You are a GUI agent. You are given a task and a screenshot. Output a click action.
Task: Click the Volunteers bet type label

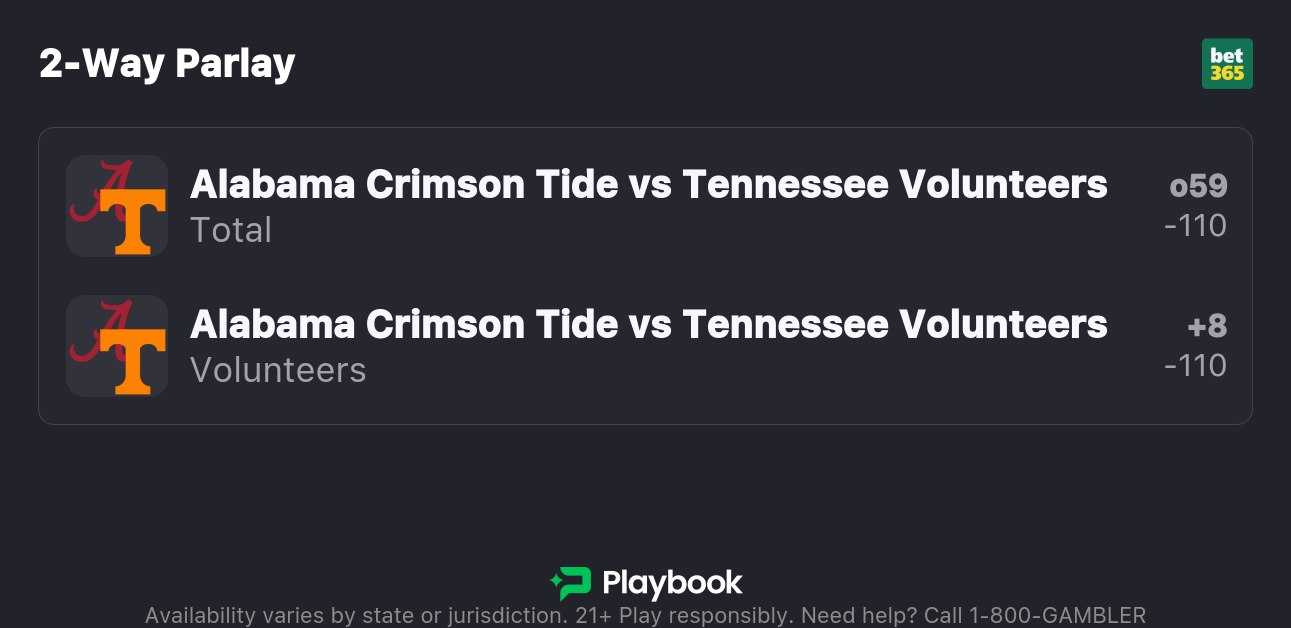[x=278, y=370]
